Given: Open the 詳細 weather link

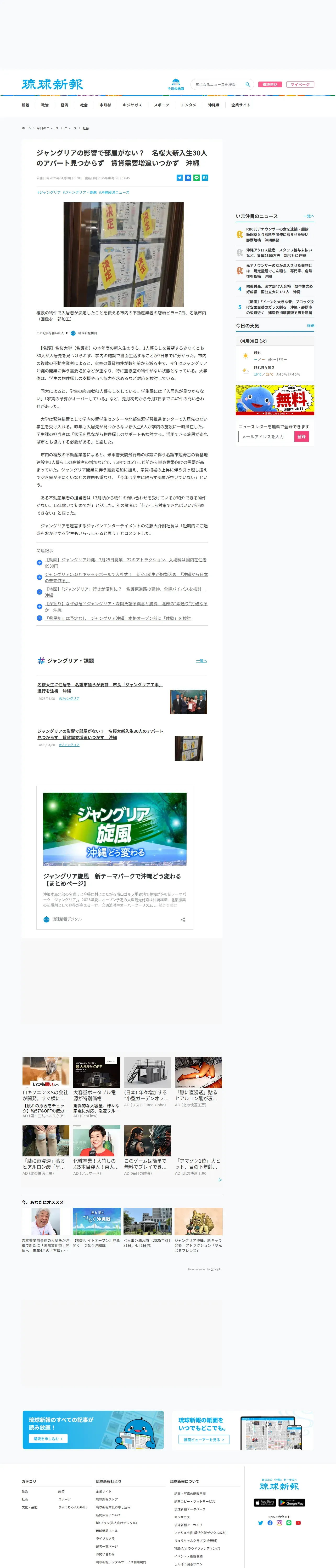Looking at the screenshot, I should 310,326.
